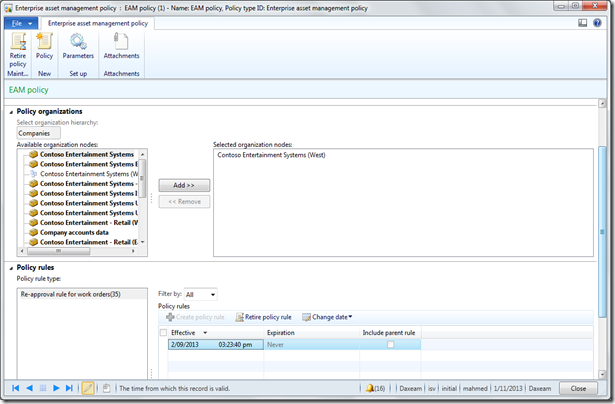Select first Contoso Entertainment Systems node

(82, 154)
